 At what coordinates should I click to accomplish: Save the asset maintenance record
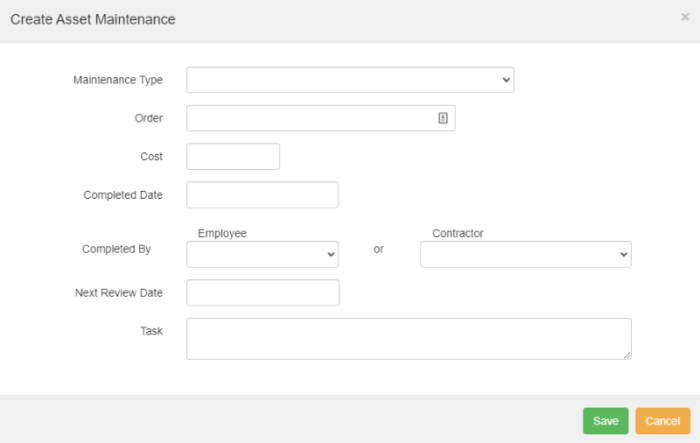[x=605, y=421]
